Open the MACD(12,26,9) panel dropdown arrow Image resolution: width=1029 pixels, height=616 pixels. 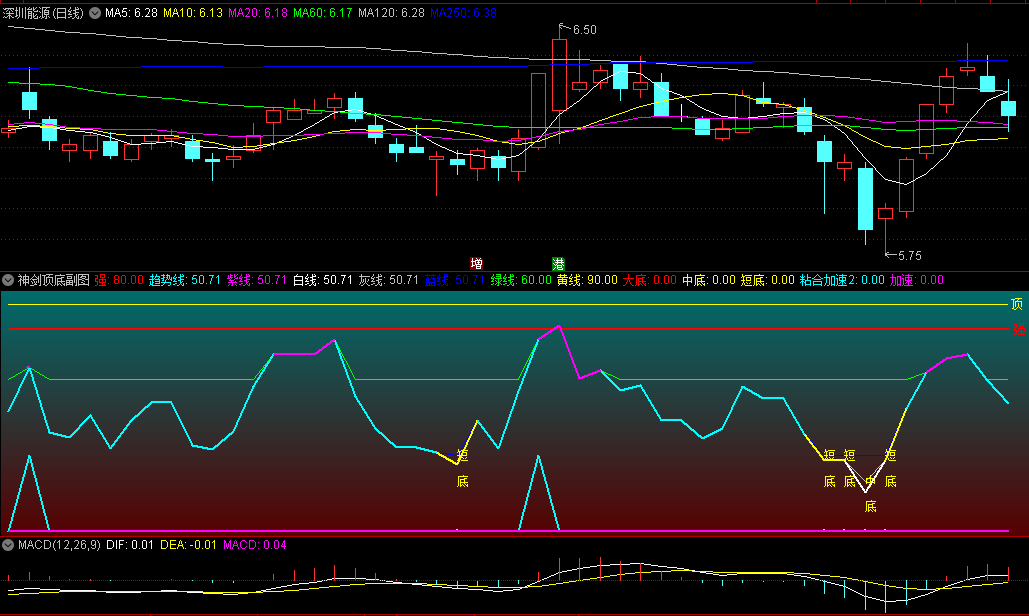click(8, 546)
